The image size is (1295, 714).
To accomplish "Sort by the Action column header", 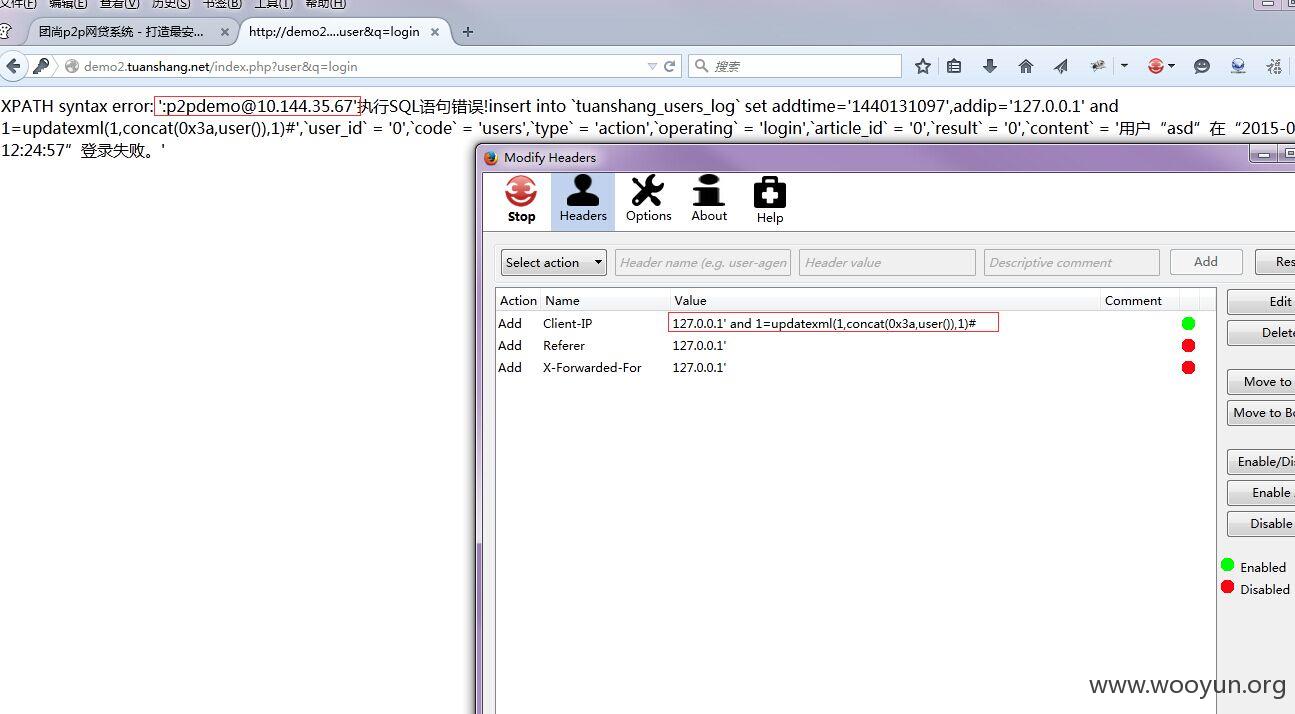I will click(x=518, y=300).
